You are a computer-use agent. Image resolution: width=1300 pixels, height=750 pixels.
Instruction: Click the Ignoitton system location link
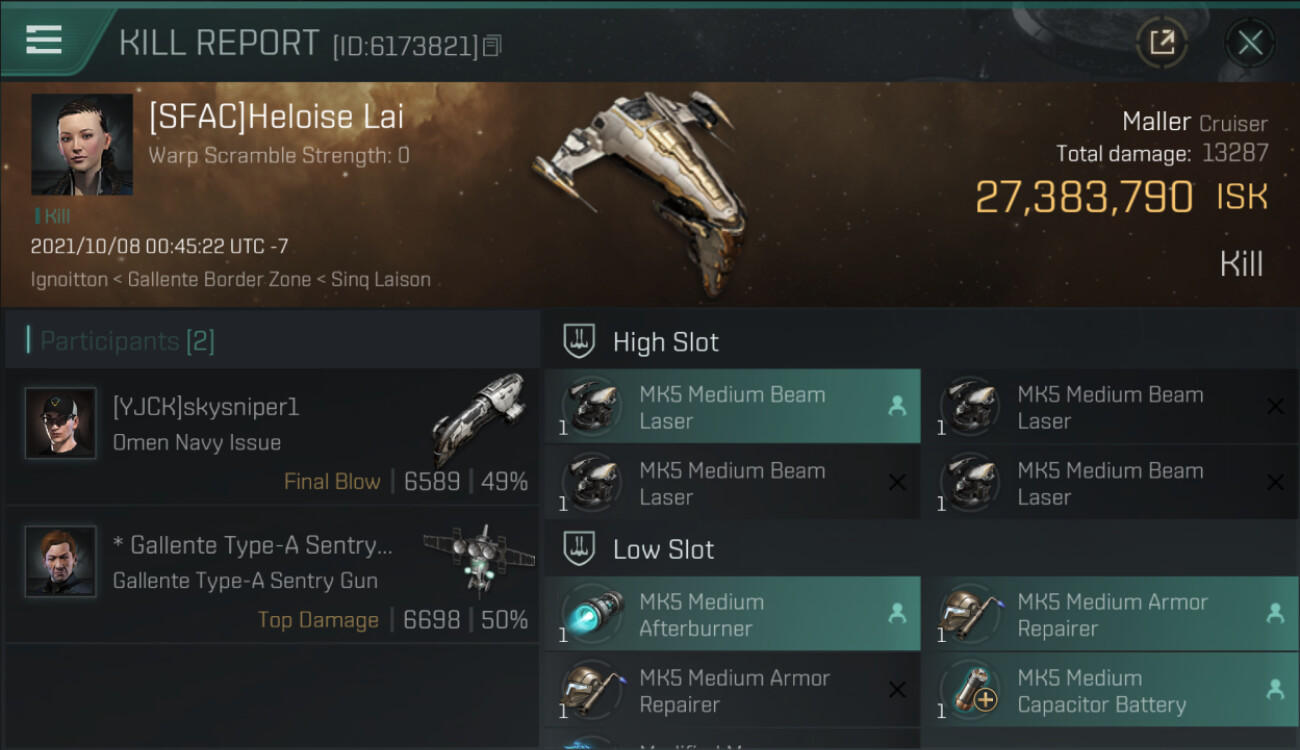pos(69,280)
